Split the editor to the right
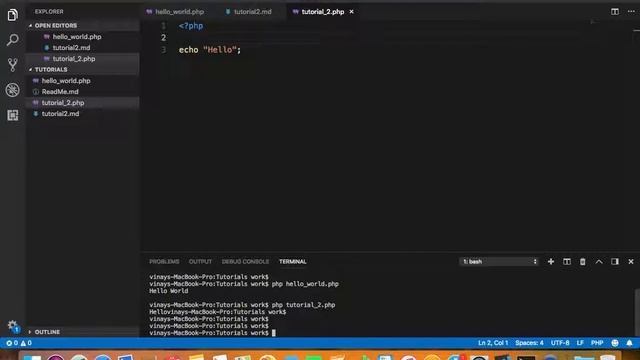Screen dimensions: 640x360 point(615,11)
